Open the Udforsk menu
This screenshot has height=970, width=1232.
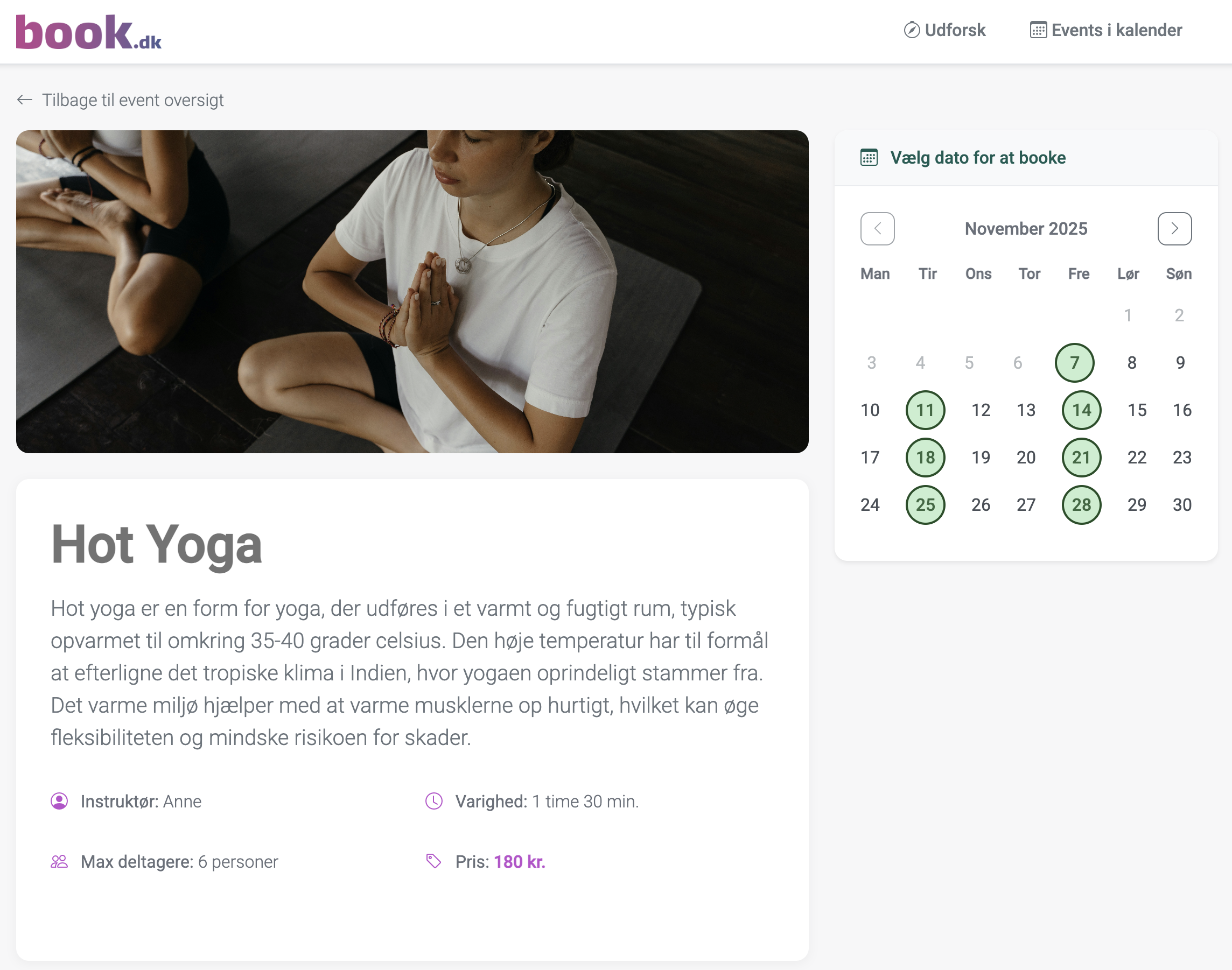tap(954, 30)
